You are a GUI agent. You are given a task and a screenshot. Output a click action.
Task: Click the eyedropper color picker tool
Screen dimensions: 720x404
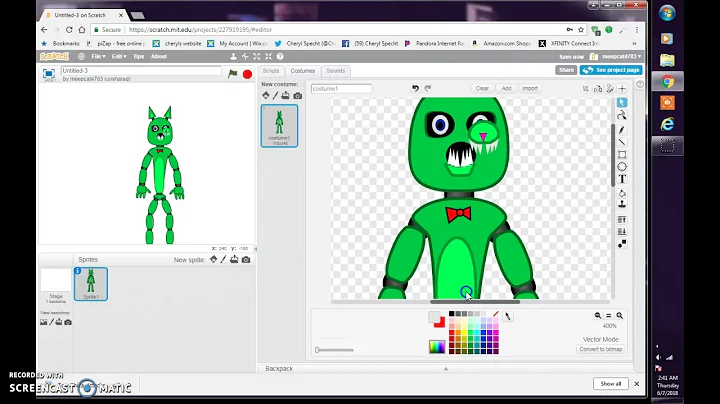[507, 316]
